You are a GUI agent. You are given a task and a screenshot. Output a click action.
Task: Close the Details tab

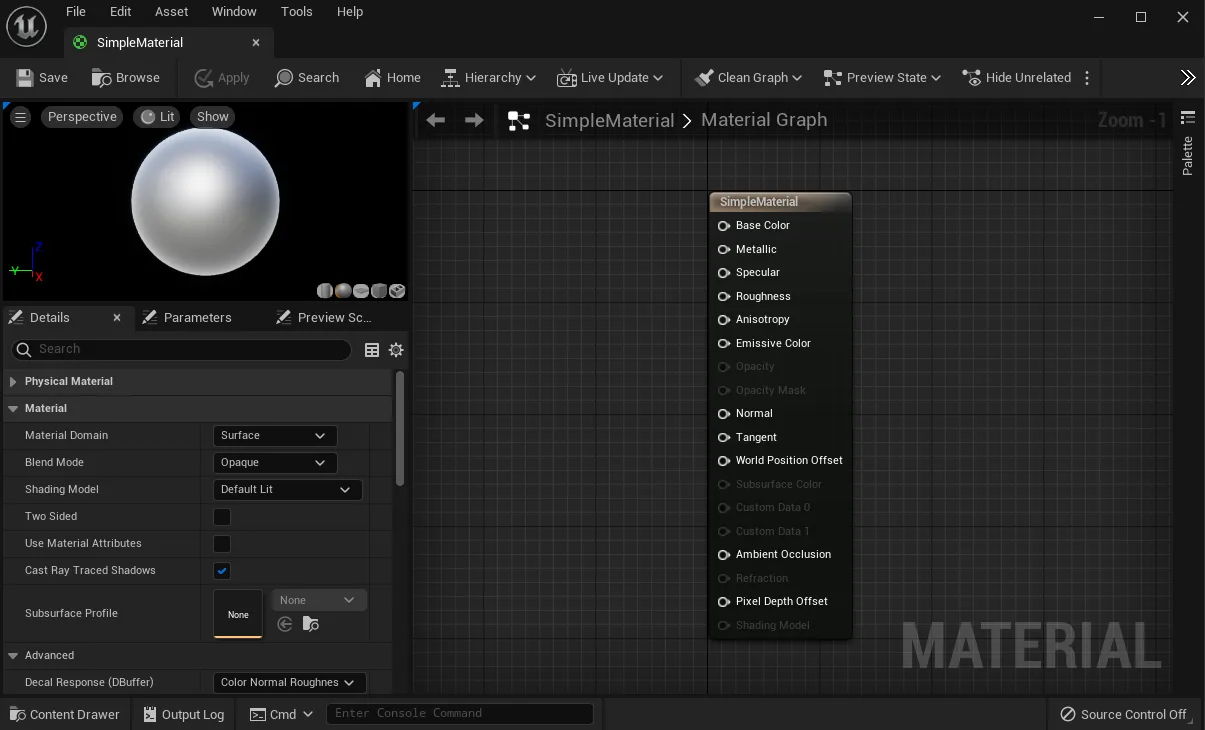[117, 317]
